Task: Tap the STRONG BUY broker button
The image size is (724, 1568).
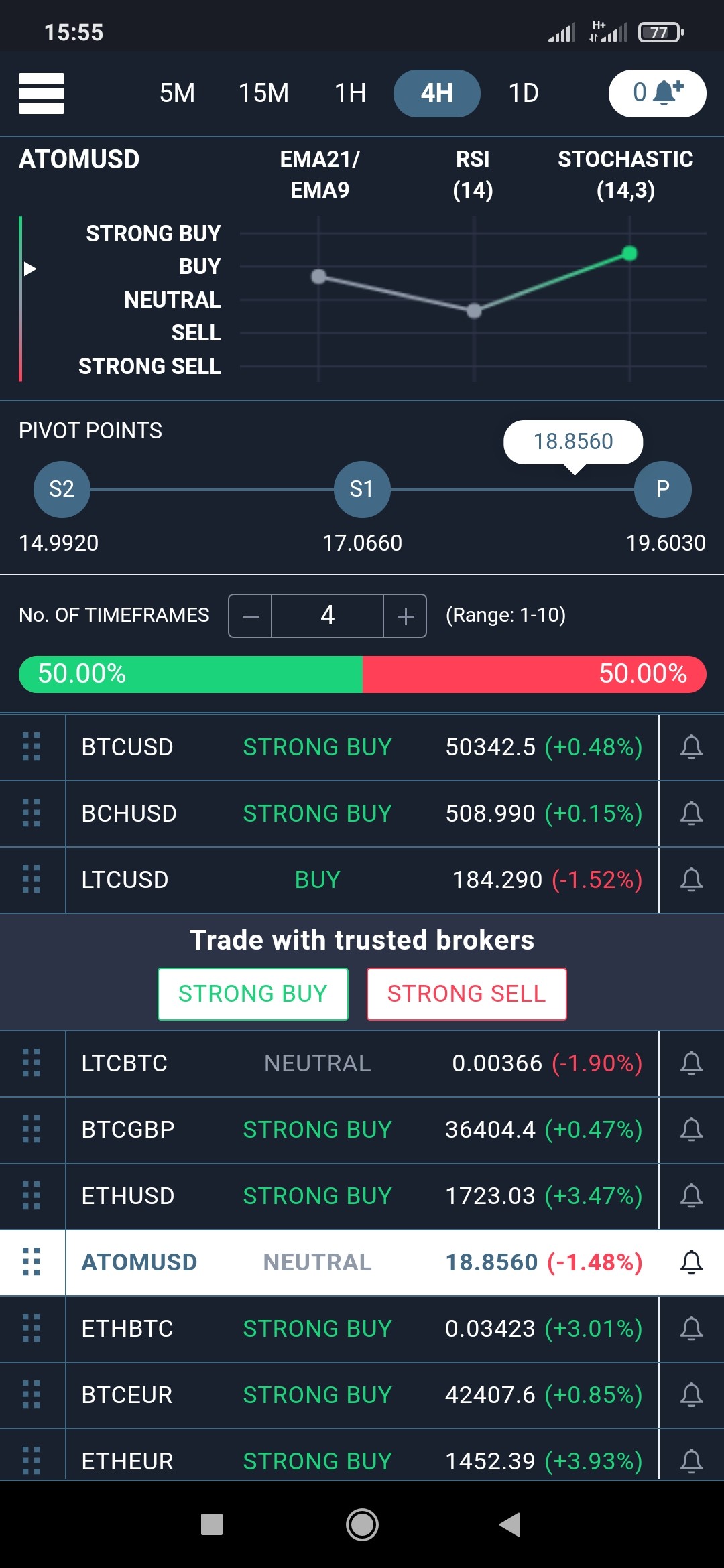Action: click(253, 994)
